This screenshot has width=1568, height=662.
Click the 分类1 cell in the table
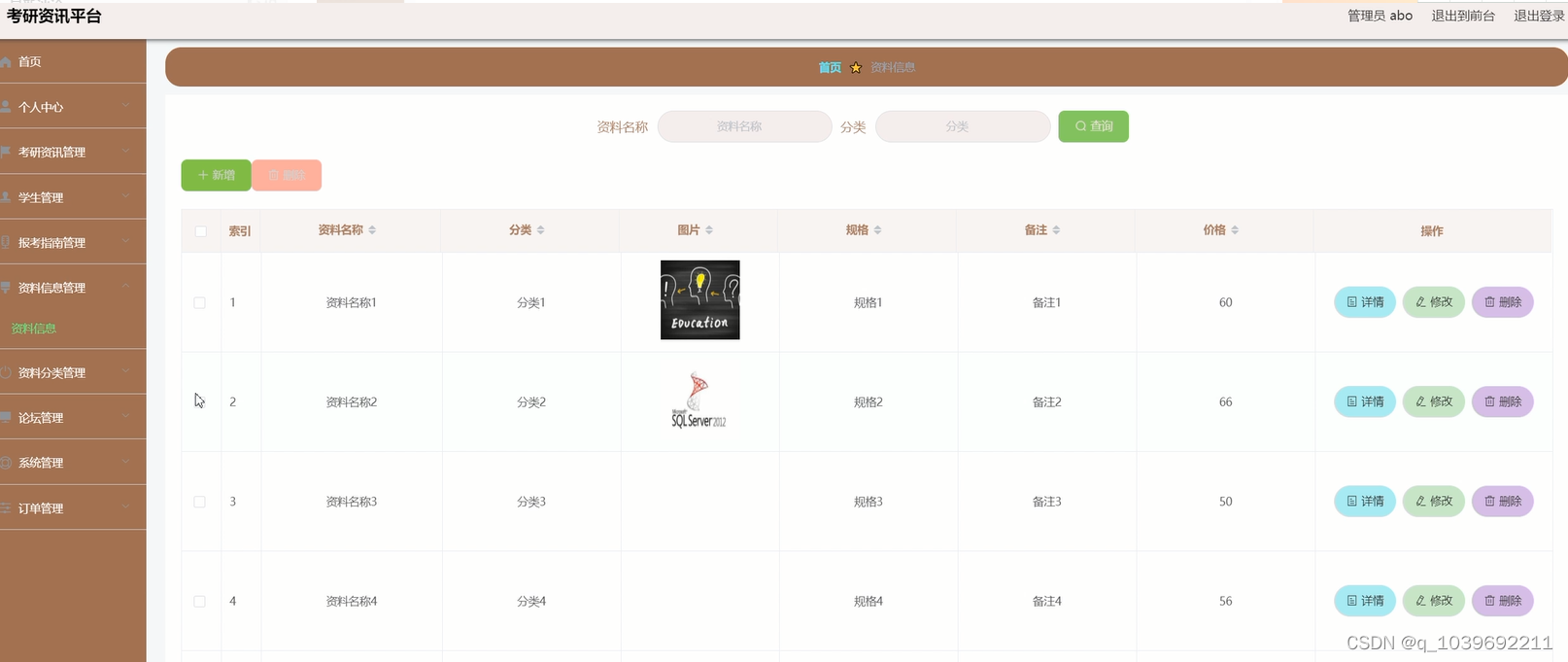point(531,302)
